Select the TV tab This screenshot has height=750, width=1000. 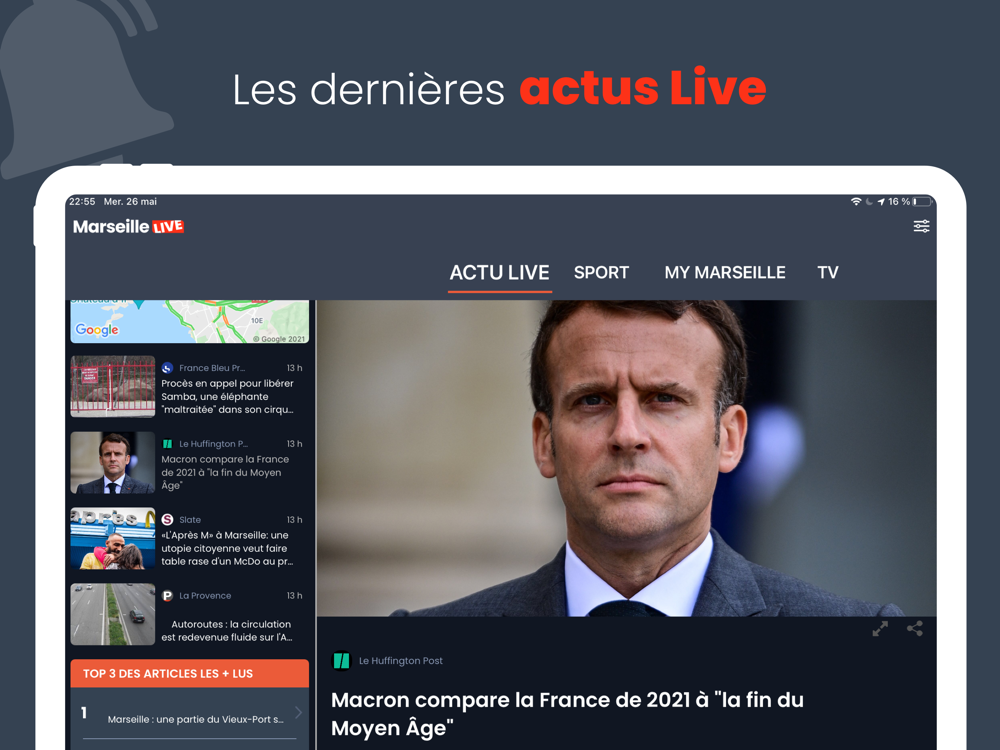point(828,273)
